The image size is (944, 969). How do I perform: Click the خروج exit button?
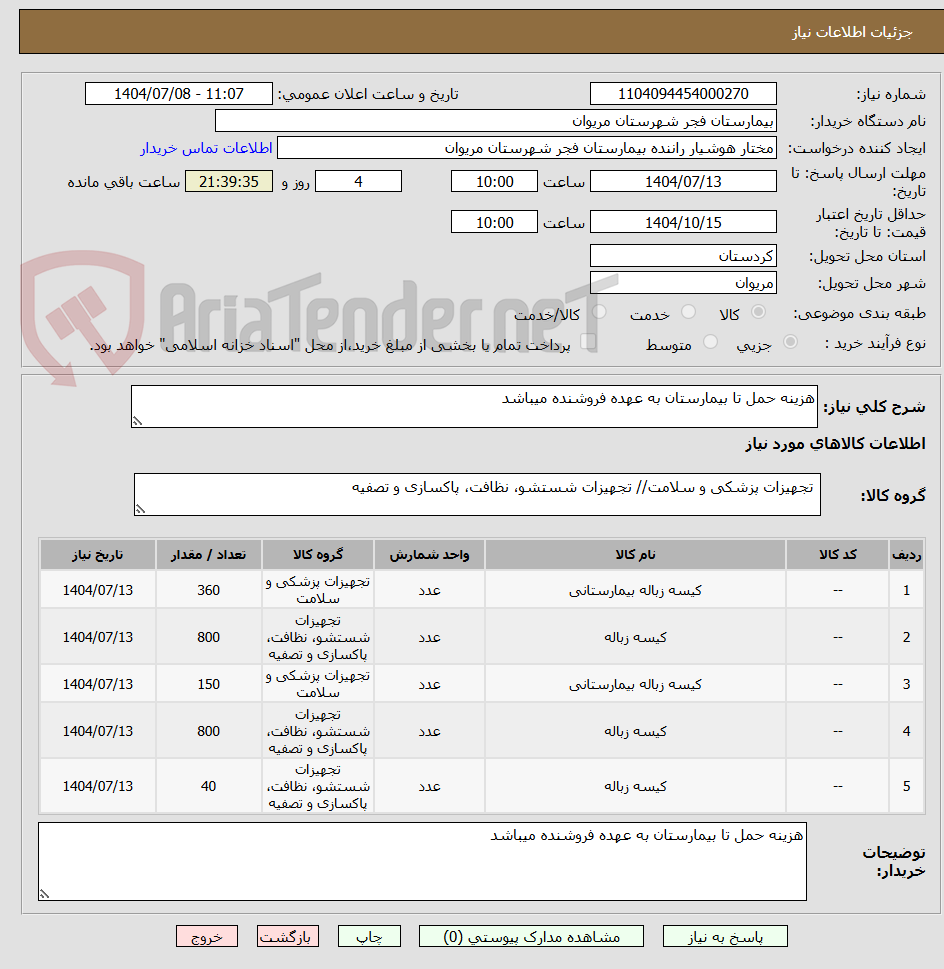point(207,936)
